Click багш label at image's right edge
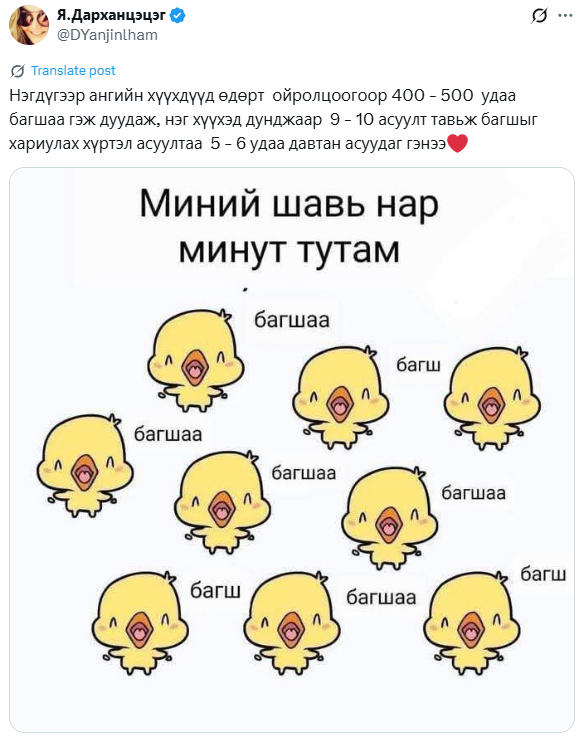Image resolution: width=585 pixels, height=743 pixels. (x=543, y=574)
